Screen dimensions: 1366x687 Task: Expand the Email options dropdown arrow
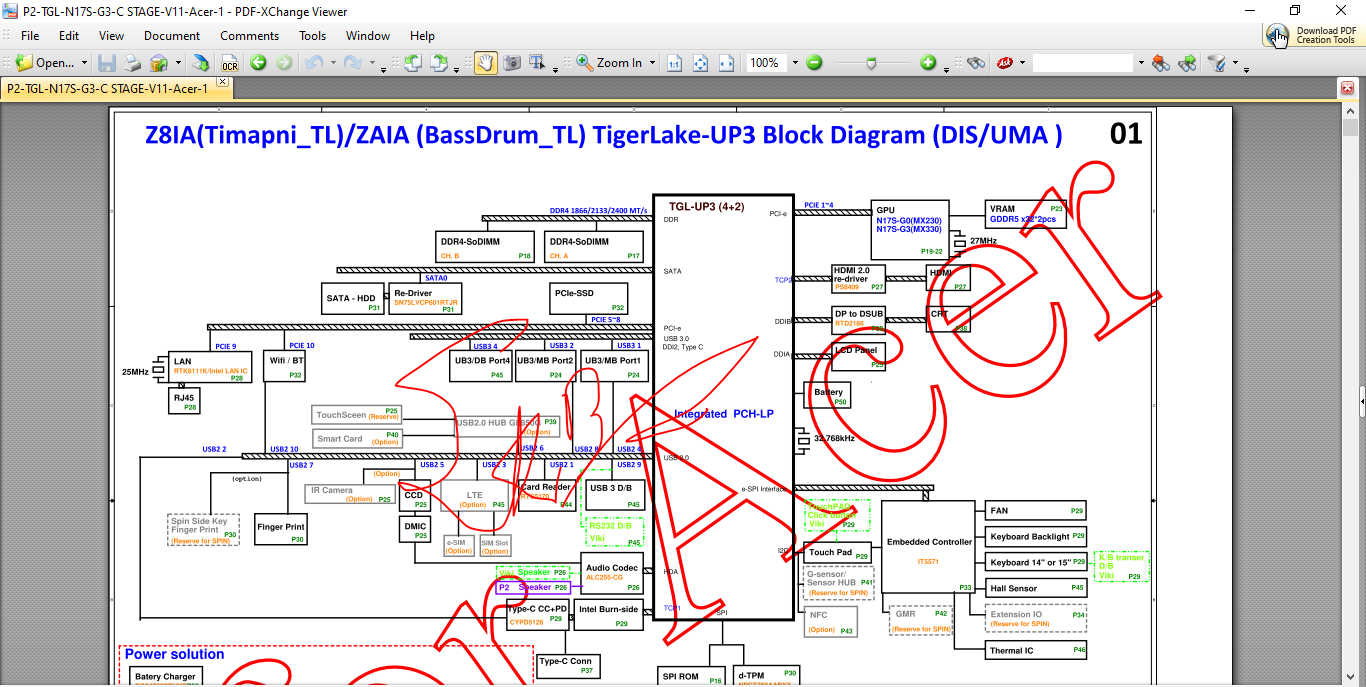tap(178, 63)
